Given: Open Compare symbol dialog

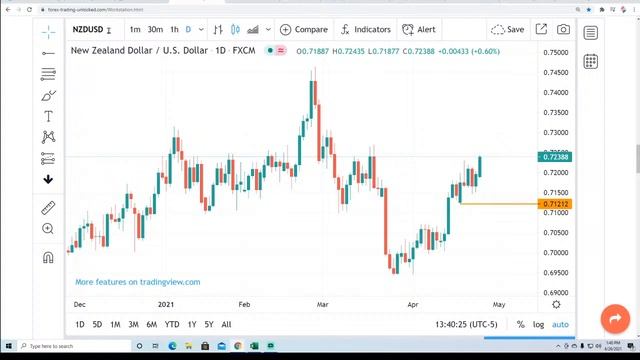Looking at the screenshot, I should (x=304, y=29).
